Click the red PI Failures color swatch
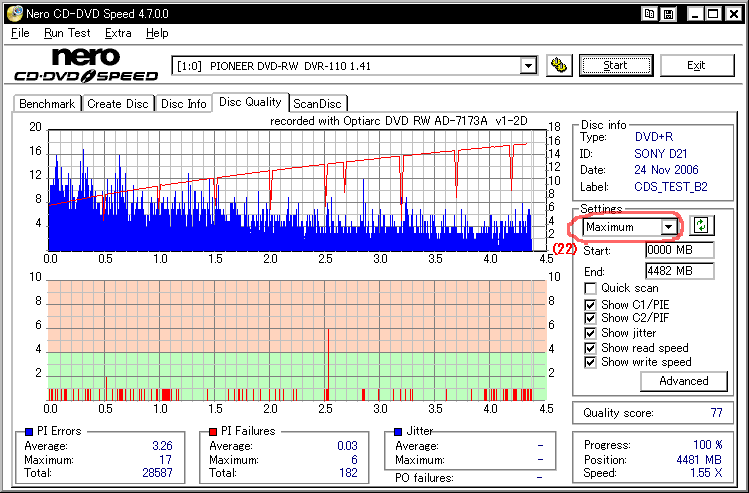The image size is (749, 493). point(213,432)
